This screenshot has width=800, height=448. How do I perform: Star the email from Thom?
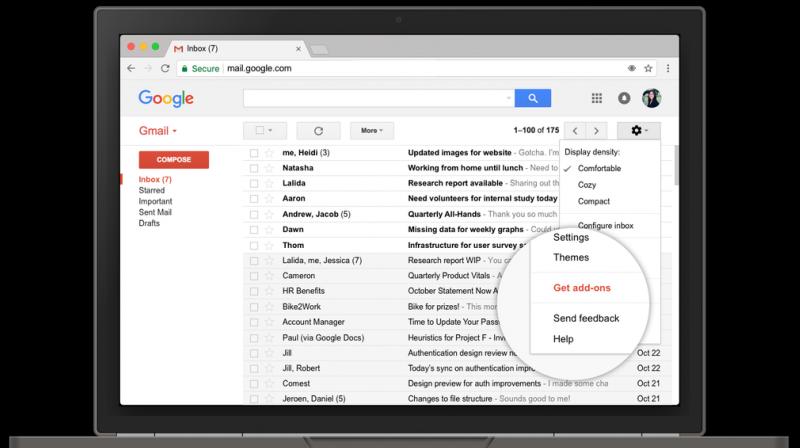coord(269,245)
